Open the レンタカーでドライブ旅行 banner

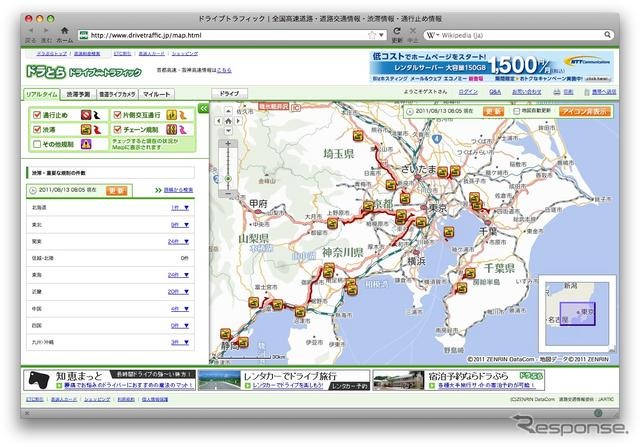pos(284,380)
